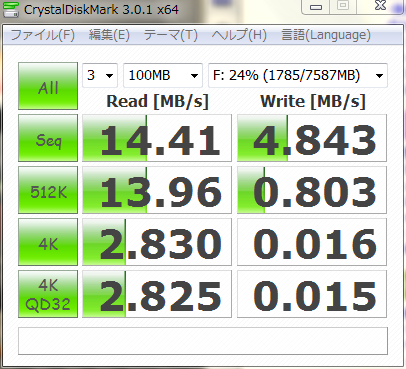Open the 言語(Language) menu
The height and width of the screenshot is (369, 406).
pos(326,35)
